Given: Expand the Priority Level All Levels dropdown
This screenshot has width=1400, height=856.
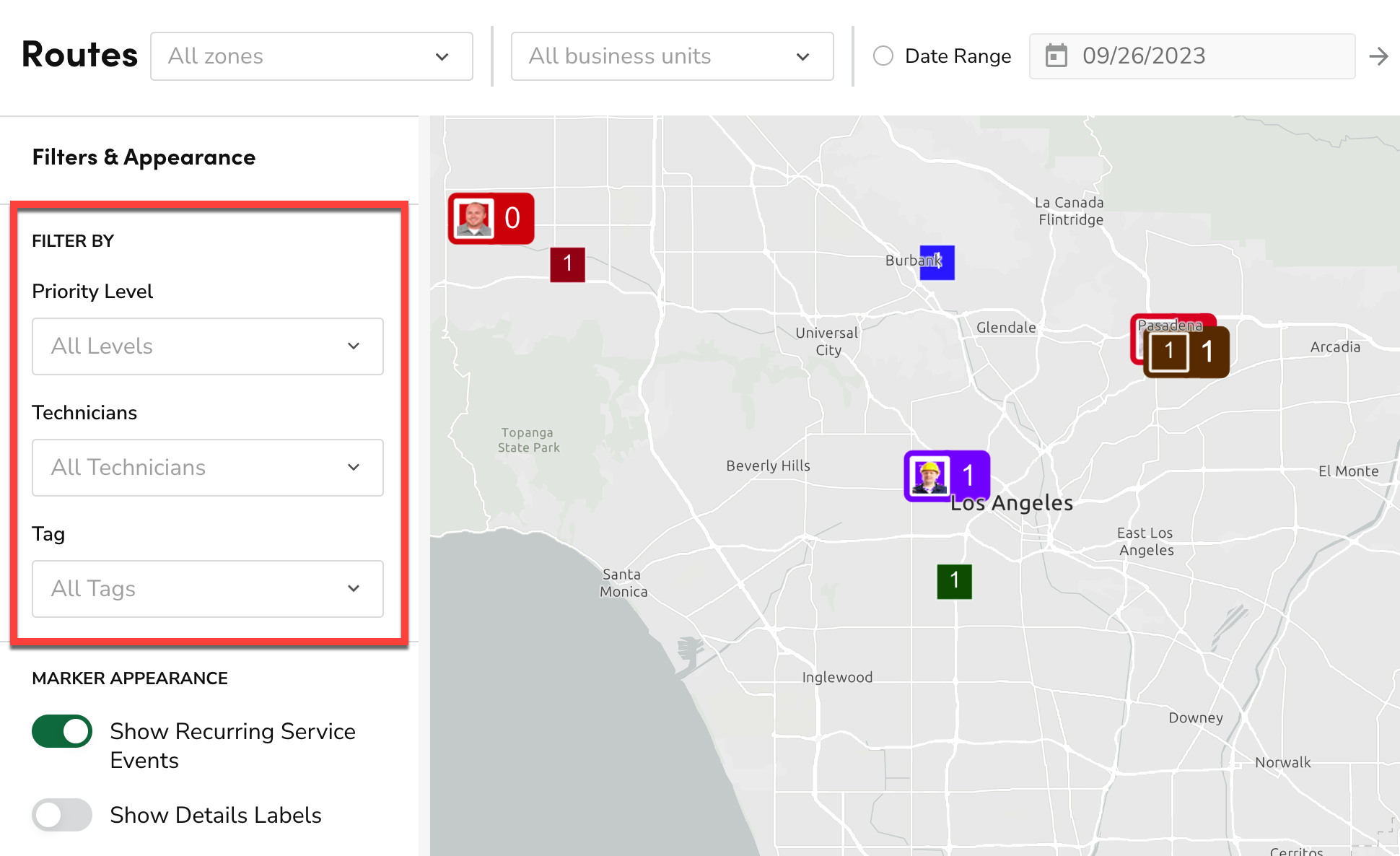Looking at the screenshot, I should (208, 346).
